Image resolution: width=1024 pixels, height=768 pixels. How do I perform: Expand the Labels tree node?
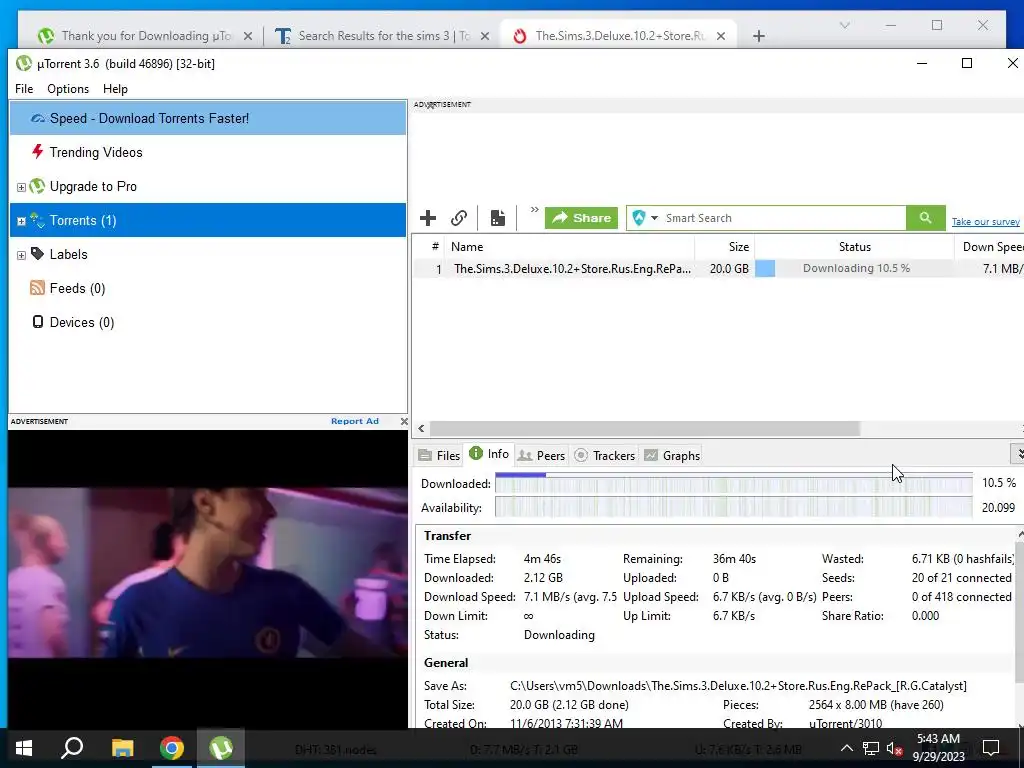coord(21,255)
